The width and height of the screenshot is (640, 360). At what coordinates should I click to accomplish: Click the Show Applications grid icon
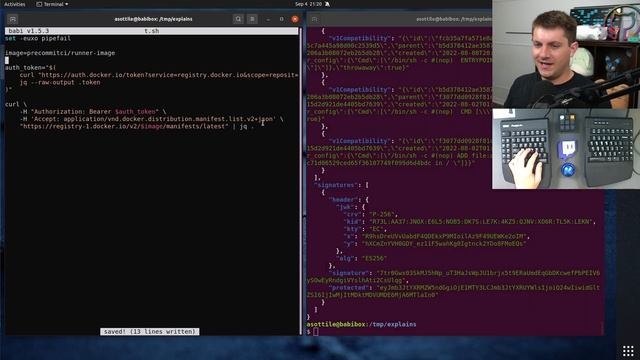click(628, 351)
